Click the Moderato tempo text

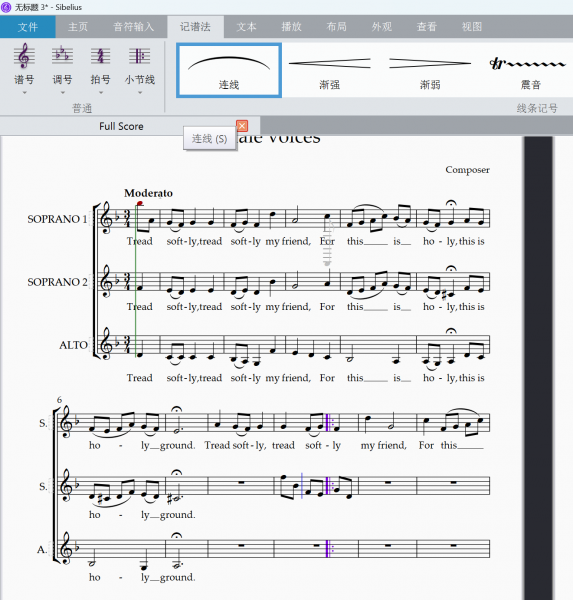[x=149, y=193]
